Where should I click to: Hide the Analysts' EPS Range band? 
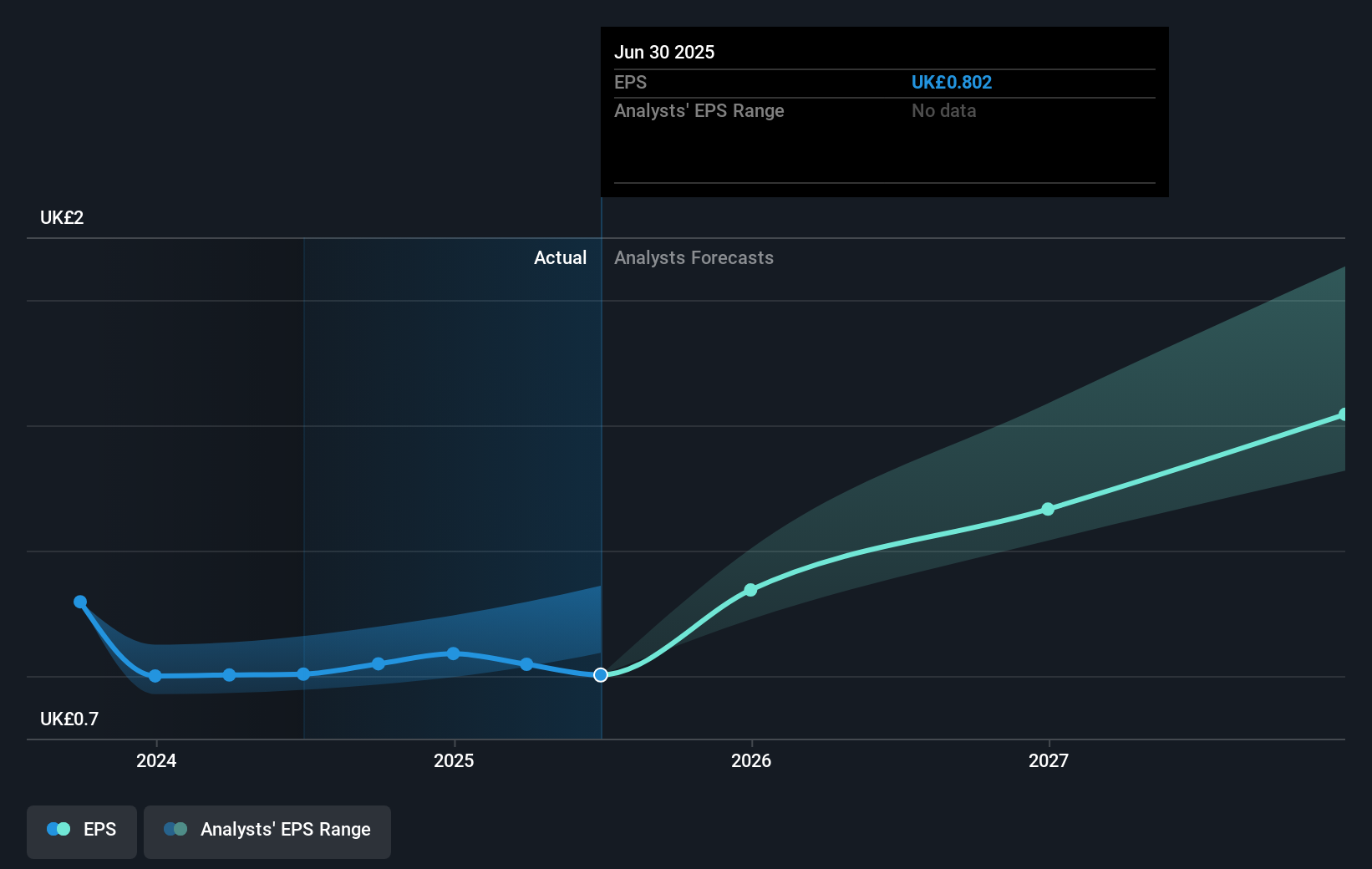pyautogui.click(x=267, y=831)
